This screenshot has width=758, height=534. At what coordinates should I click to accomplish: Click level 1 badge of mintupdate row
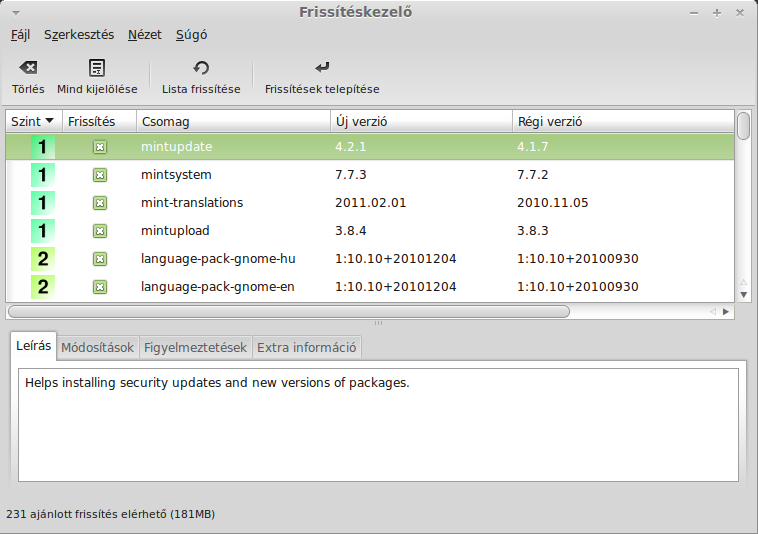pos(43,147)
